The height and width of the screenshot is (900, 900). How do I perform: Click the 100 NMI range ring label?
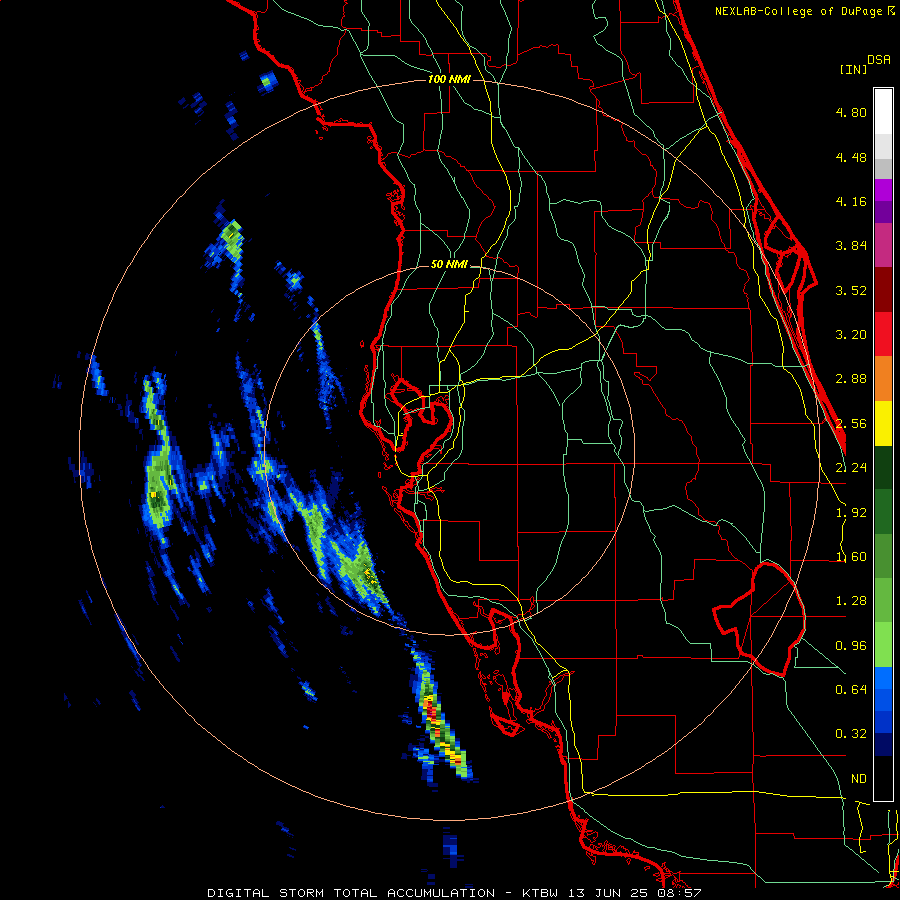(x=449, y=79)
